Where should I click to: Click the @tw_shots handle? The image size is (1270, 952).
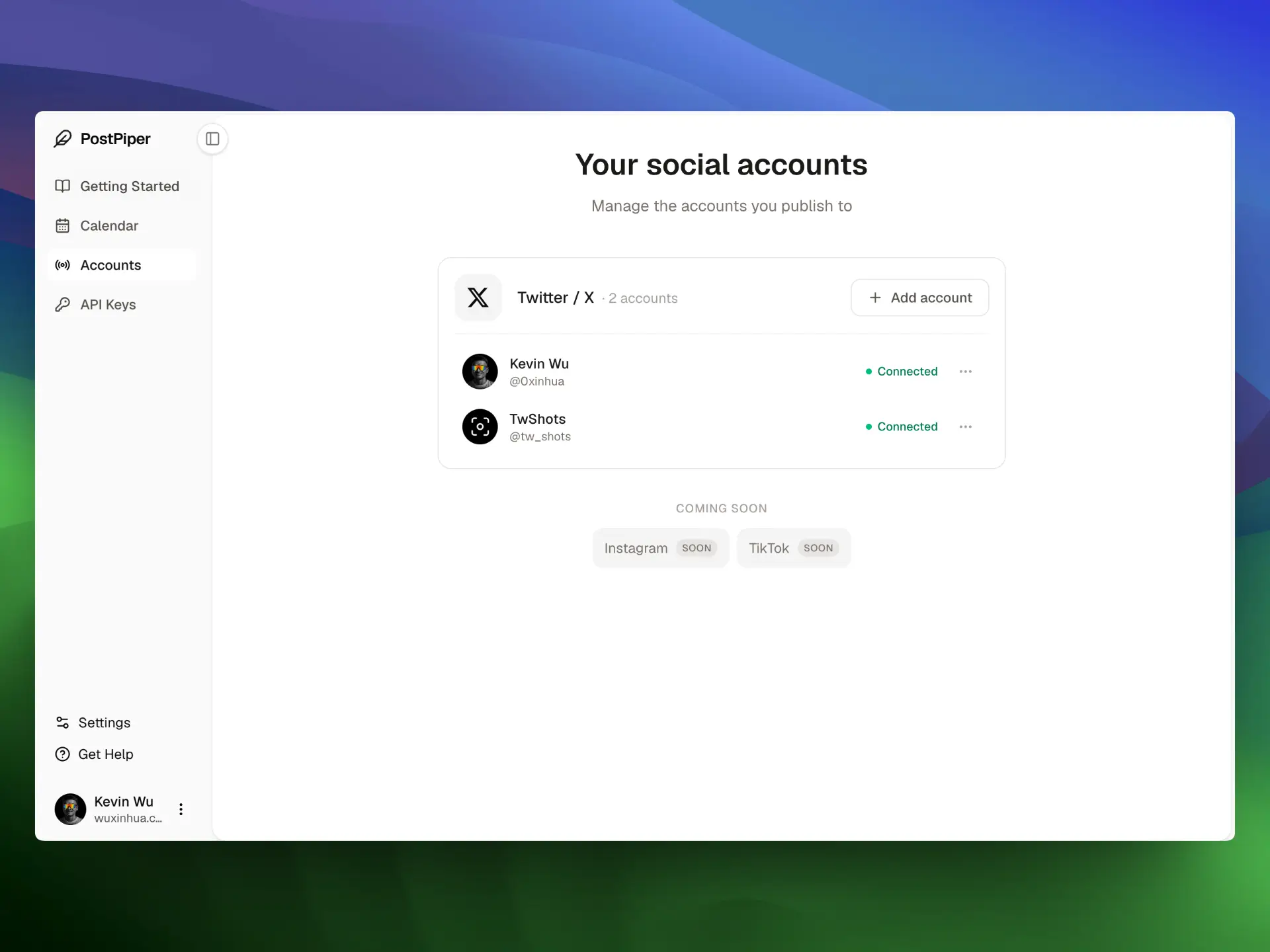tap(540, 437)
